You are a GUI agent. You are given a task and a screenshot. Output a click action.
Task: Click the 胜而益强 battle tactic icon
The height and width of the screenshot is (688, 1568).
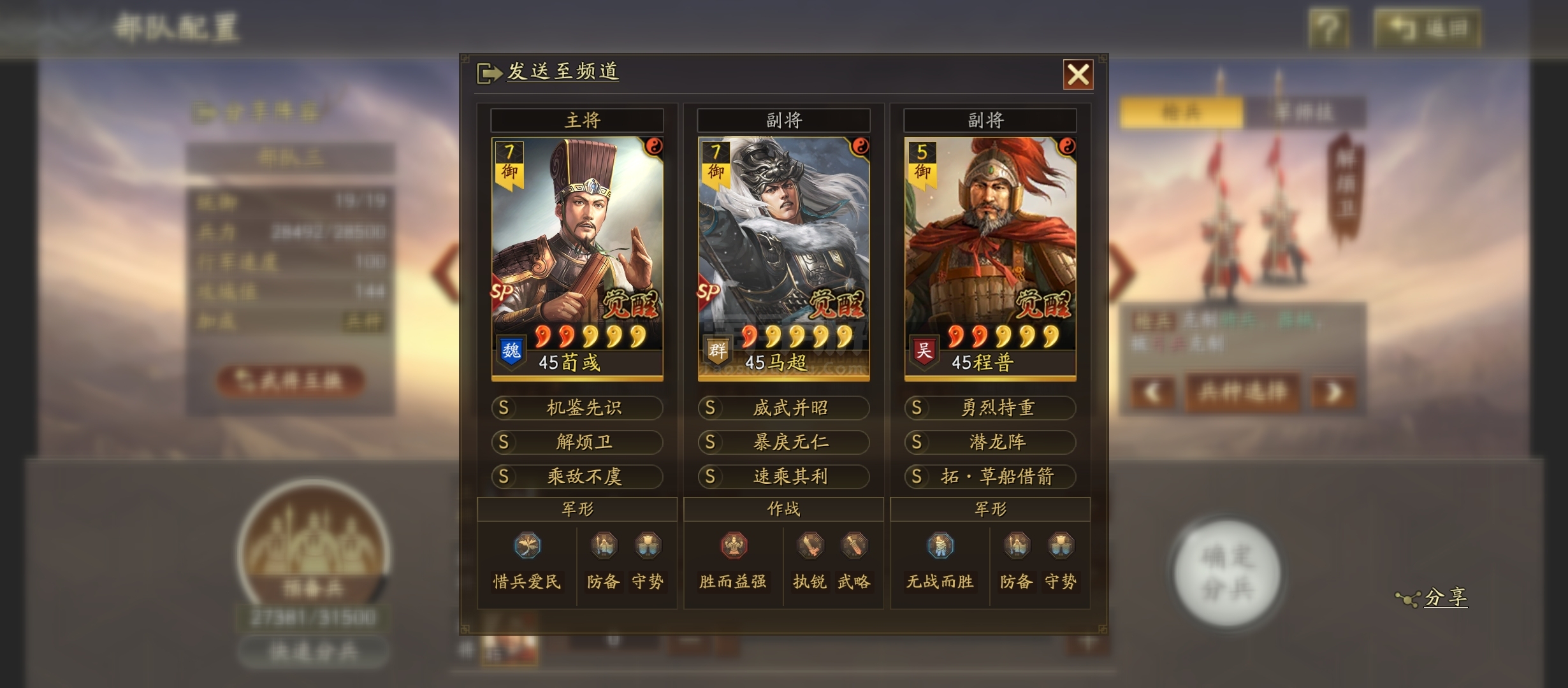[734, 546]
